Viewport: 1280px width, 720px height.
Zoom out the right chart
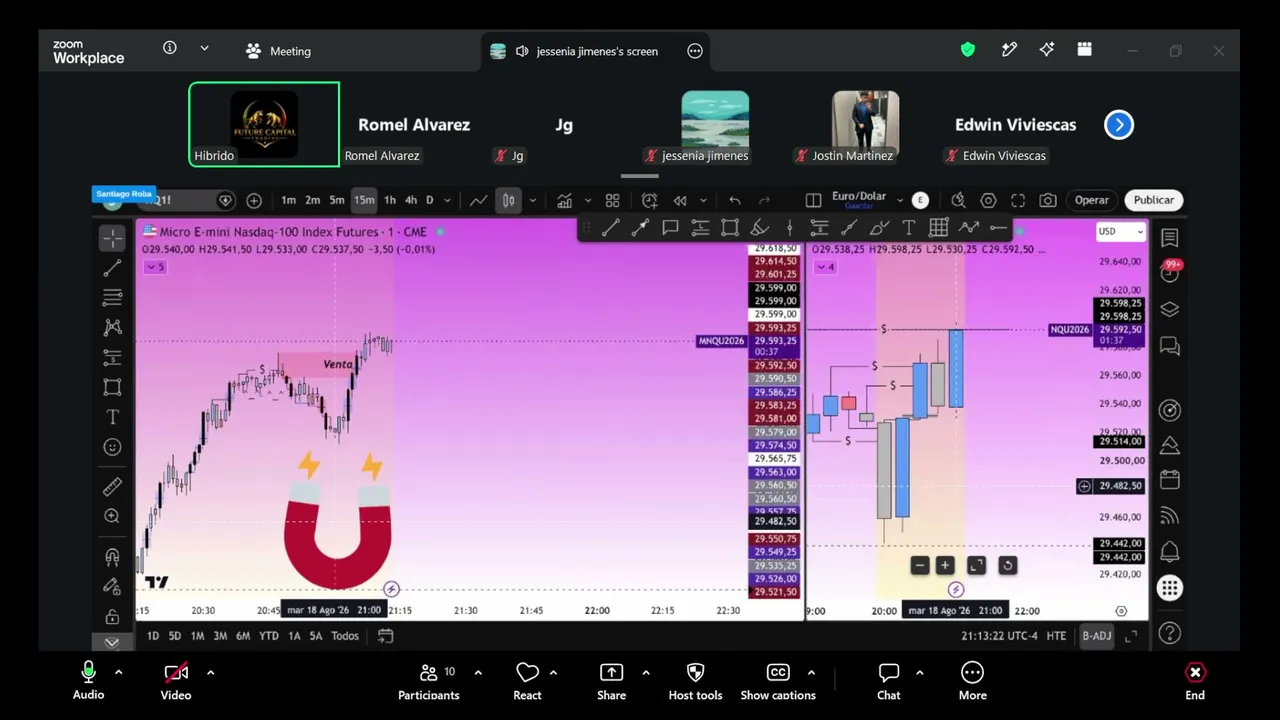pos(919,566)
